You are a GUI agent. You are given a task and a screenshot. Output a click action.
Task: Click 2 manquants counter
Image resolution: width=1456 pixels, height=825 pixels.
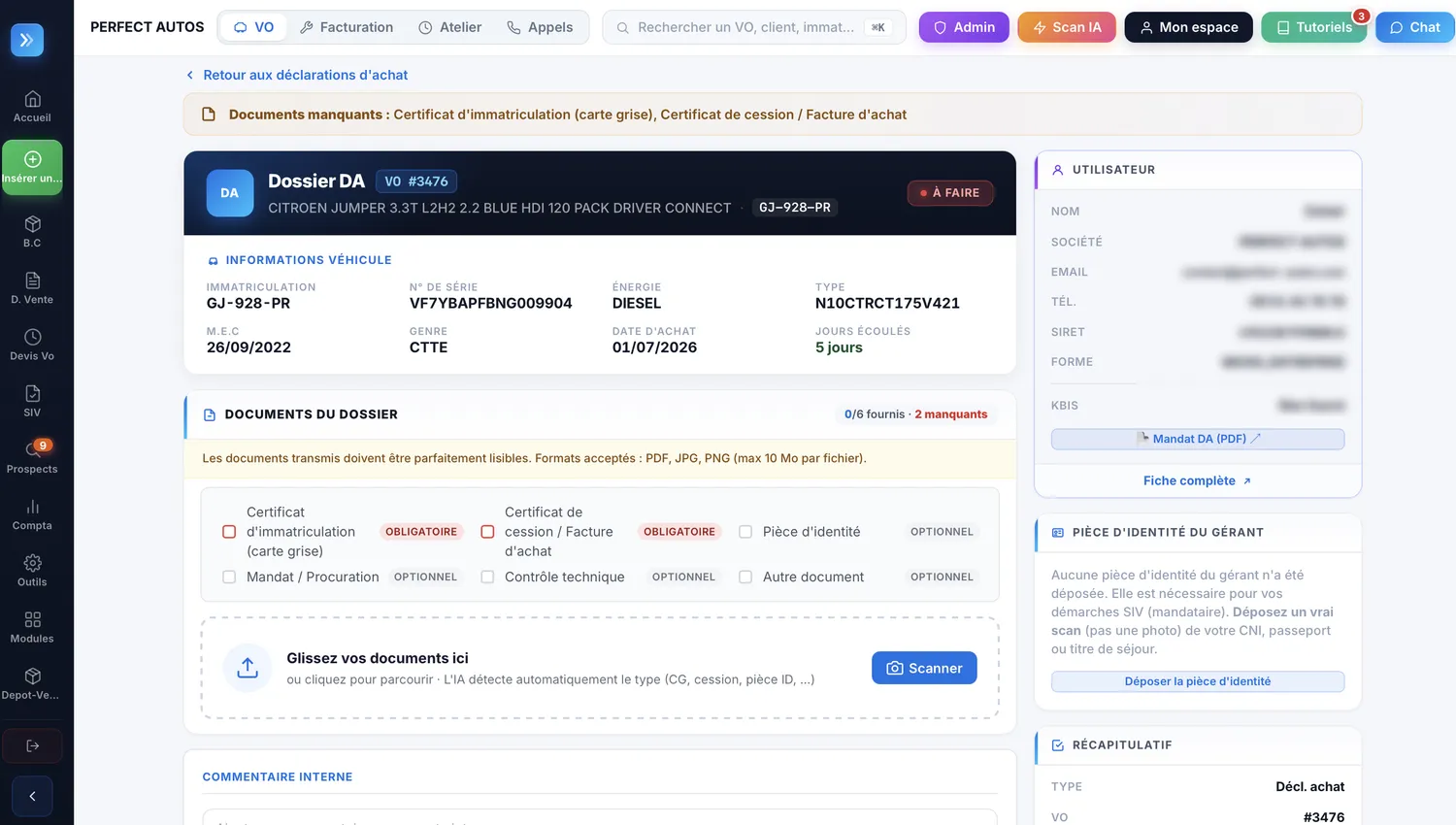[x=951, y=414]
